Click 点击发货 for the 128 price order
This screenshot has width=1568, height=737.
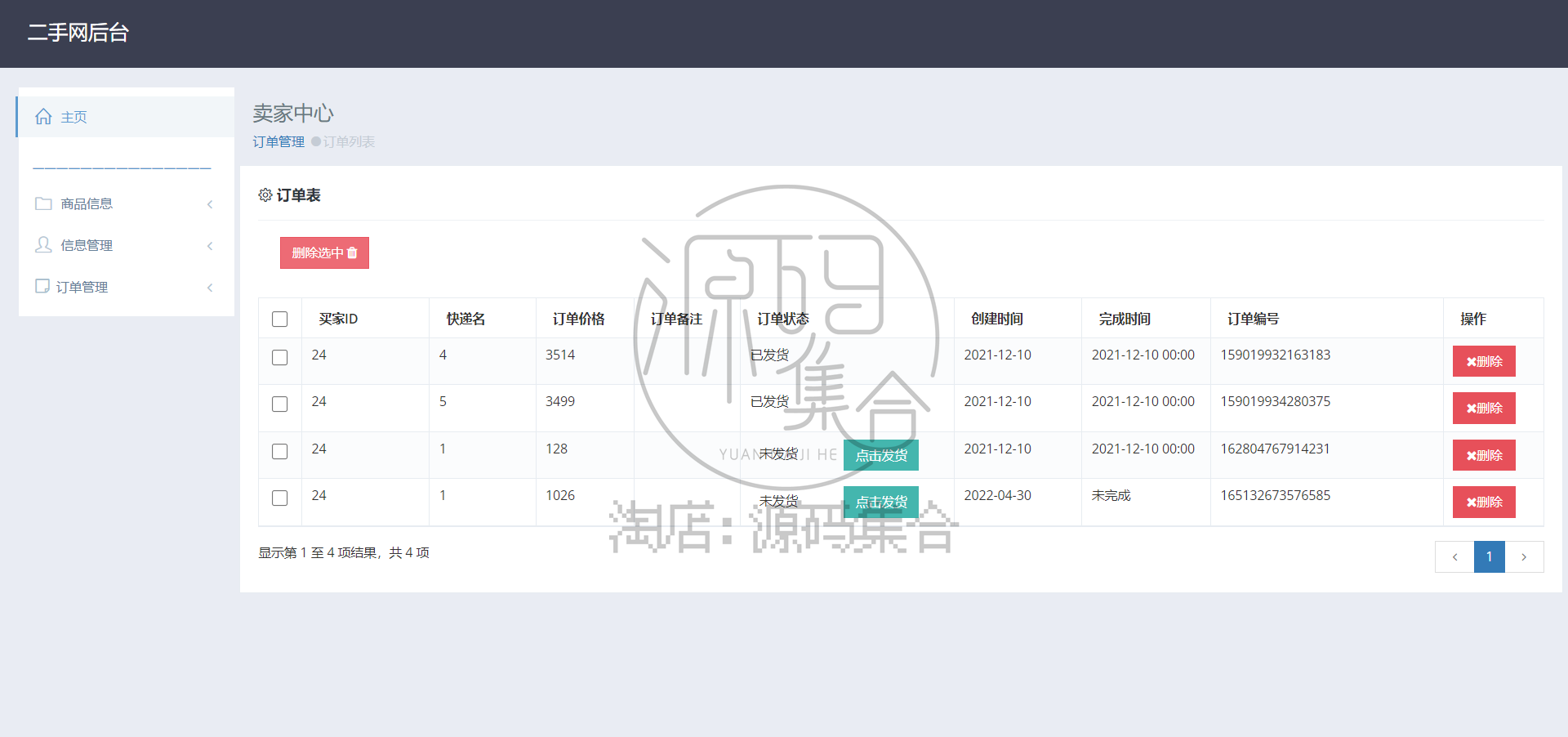coord(881,455)
